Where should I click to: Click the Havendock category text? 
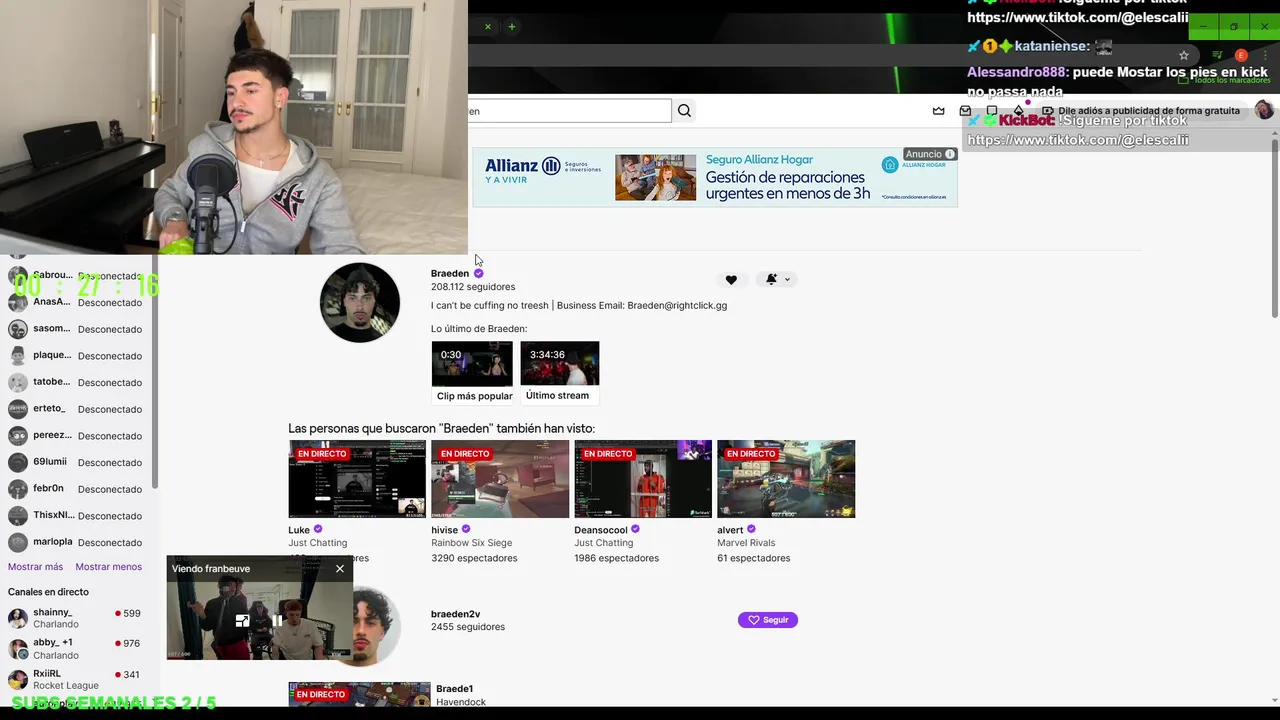tap(461, 702)
